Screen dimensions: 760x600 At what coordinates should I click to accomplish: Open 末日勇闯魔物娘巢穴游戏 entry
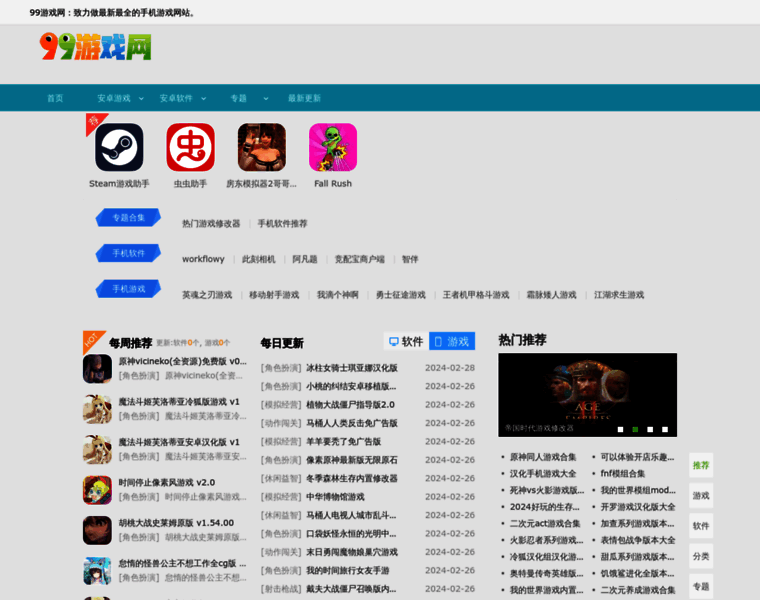coord(352,552)
